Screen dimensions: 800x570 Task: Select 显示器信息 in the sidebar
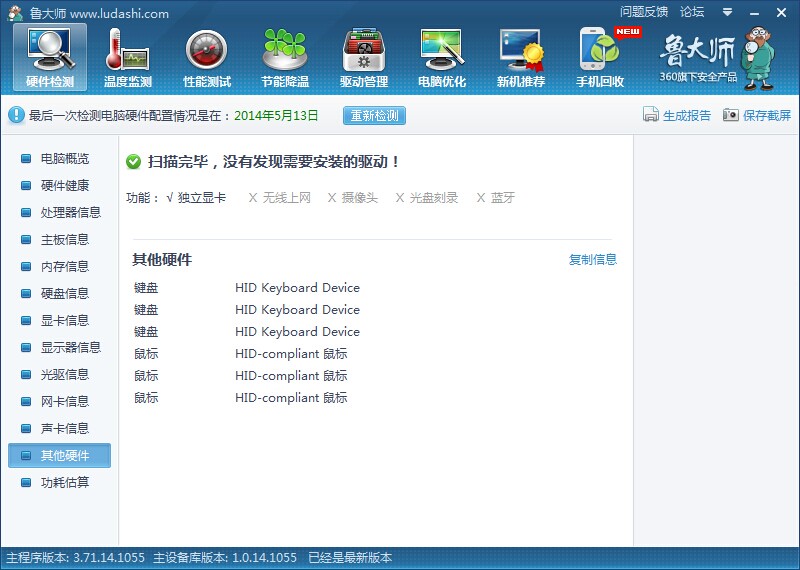(x=59, y=348)
